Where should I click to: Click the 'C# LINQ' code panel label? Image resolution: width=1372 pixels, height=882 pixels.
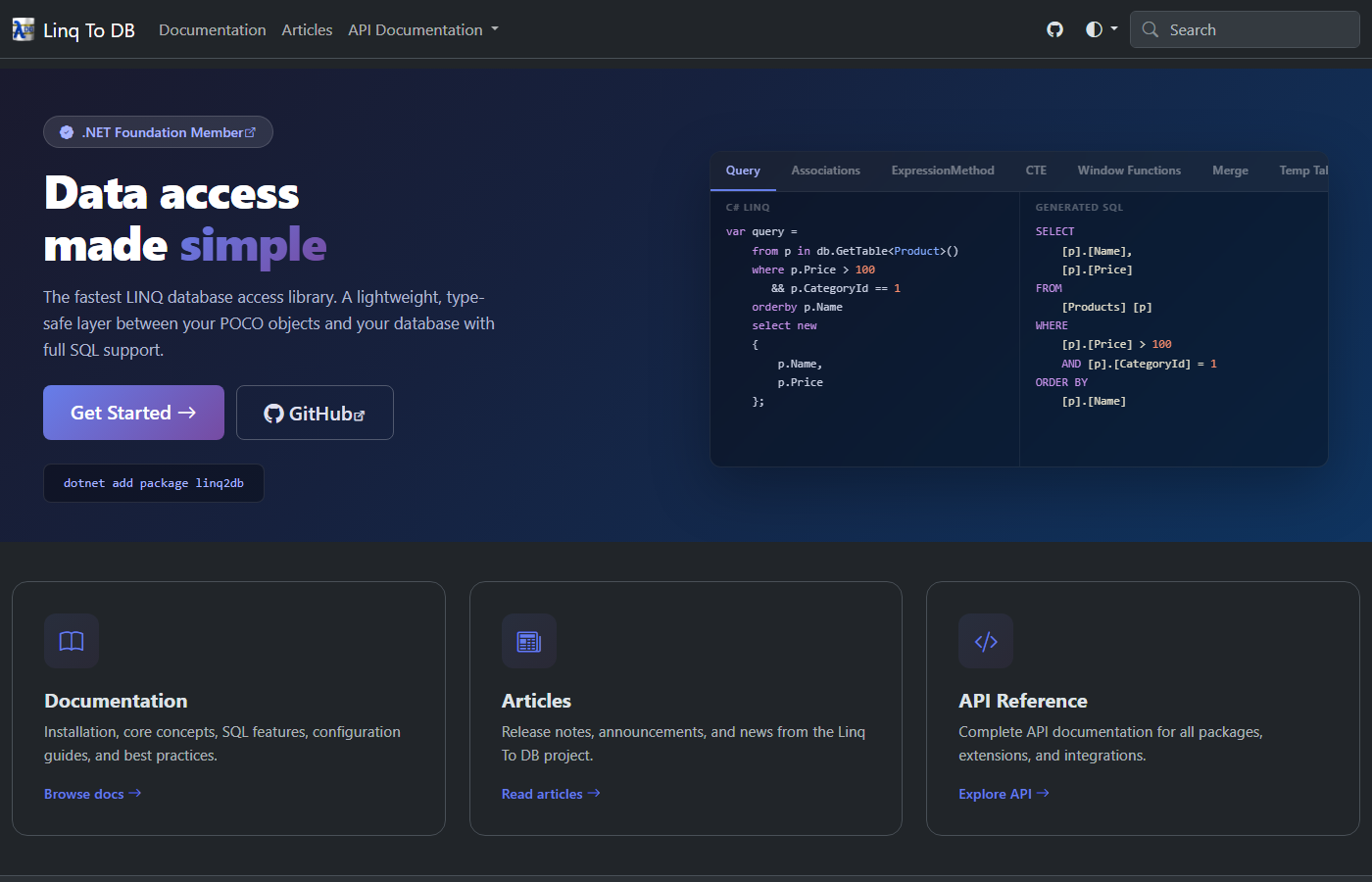coord(748,208)
